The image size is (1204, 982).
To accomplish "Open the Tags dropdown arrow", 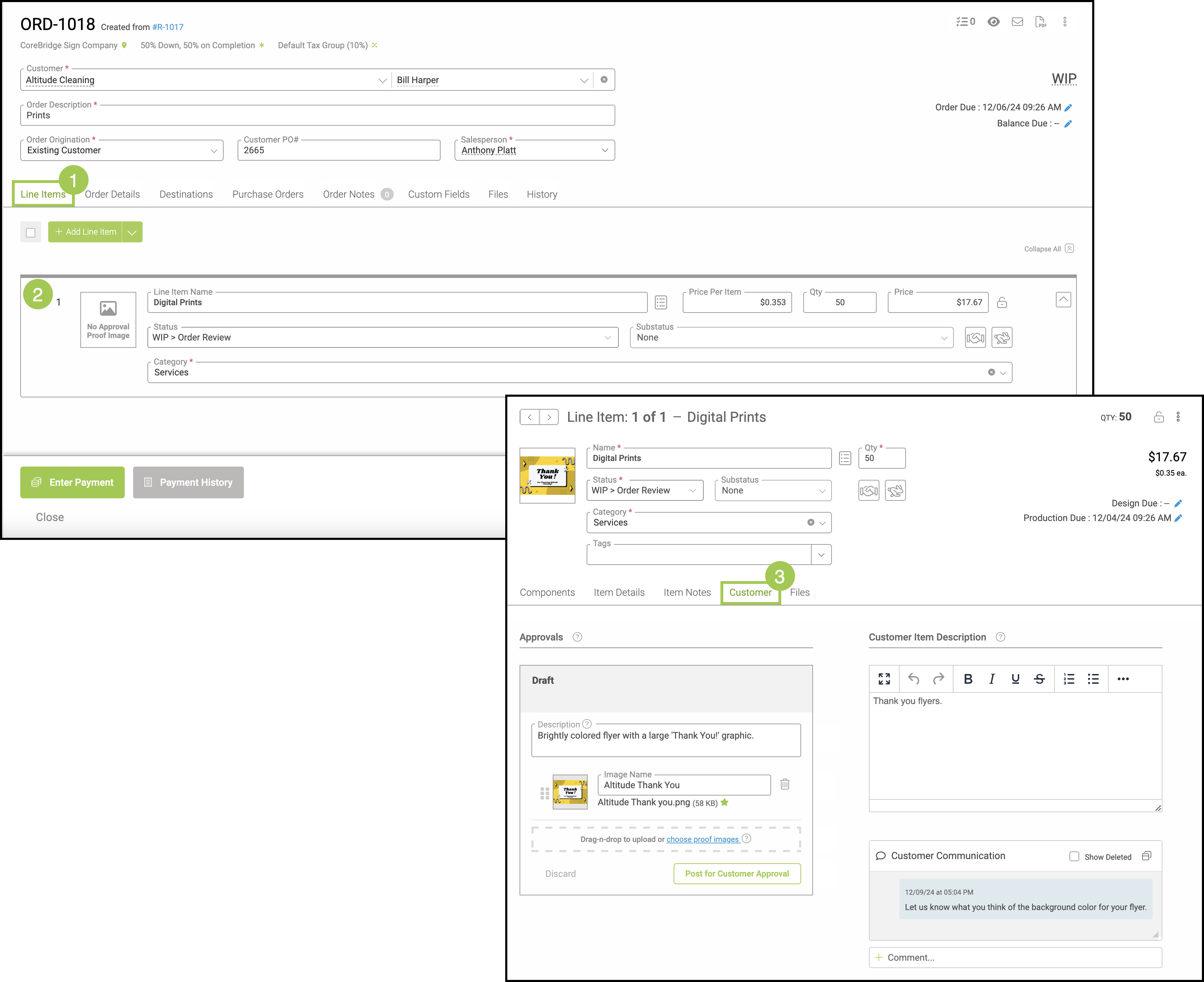I will (821, 555).
